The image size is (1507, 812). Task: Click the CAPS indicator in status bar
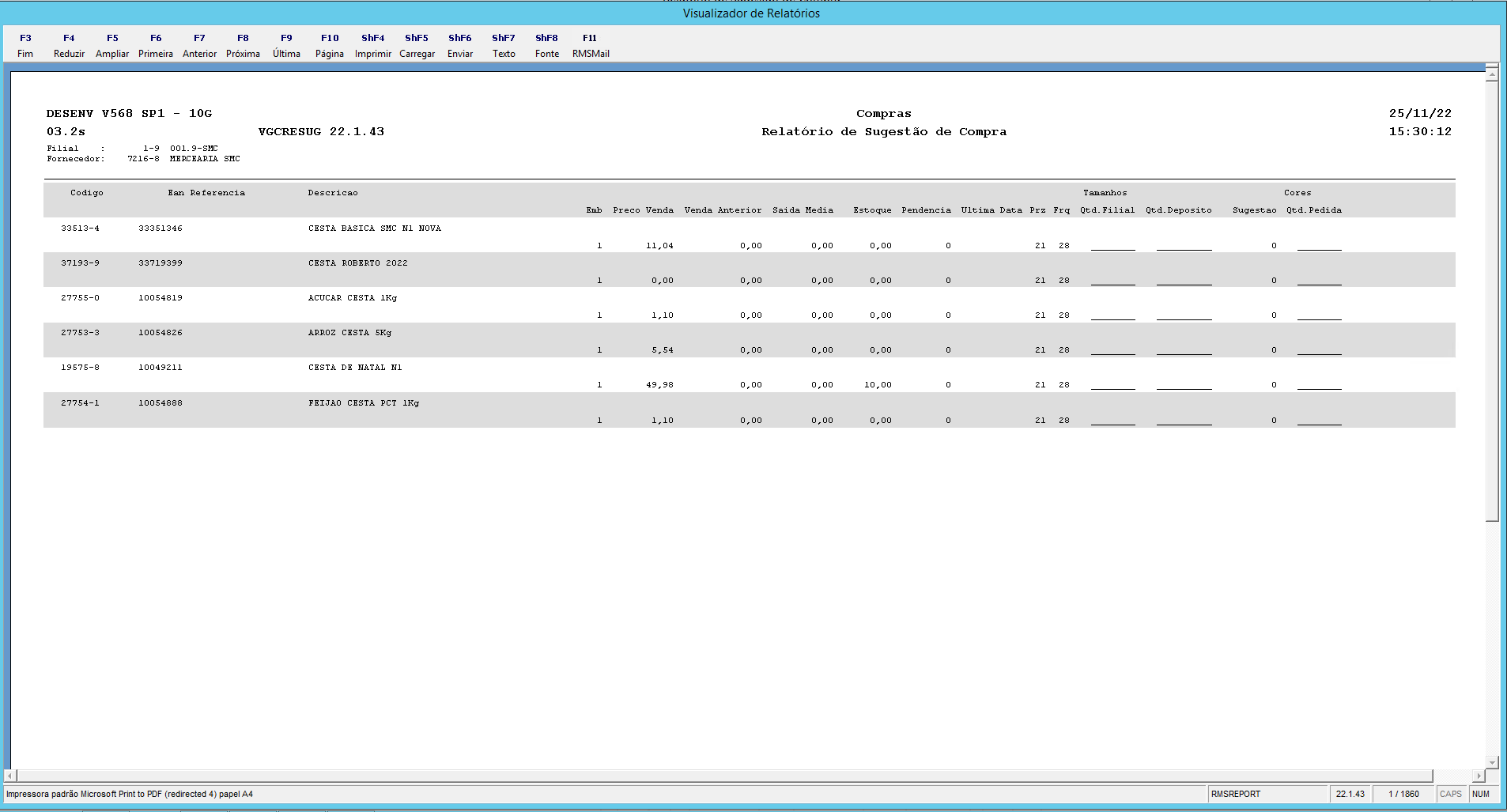1451,794
